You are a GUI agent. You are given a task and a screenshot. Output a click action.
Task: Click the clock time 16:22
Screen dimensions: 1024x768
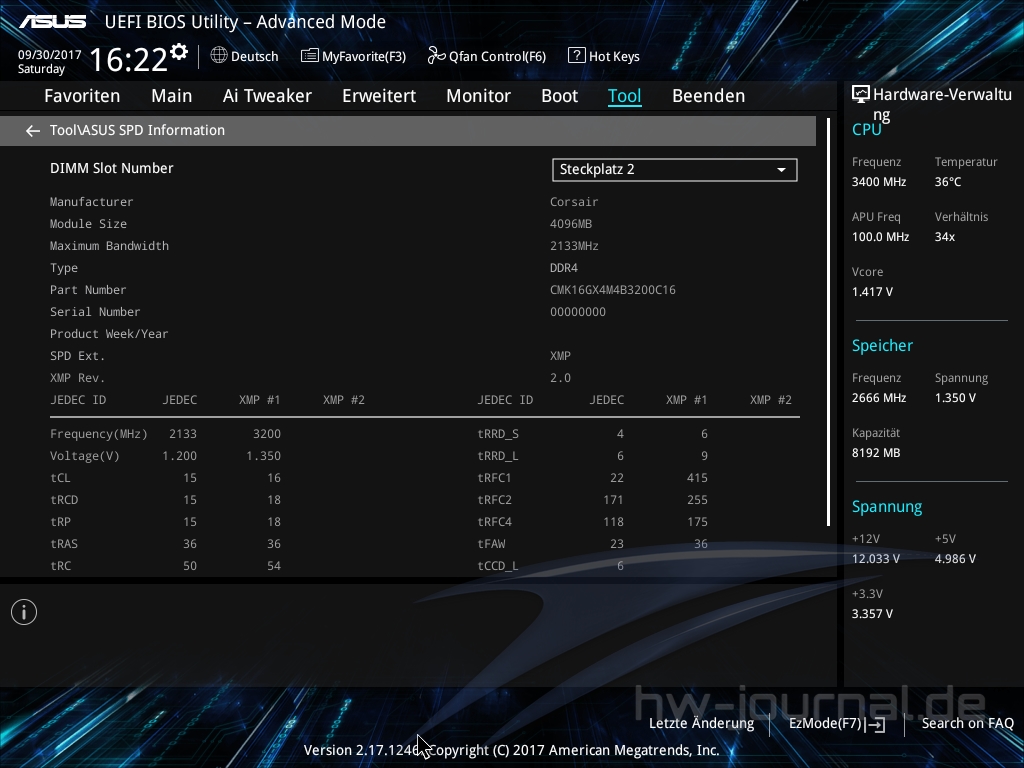pyautogui.click(x=129, y=60)
